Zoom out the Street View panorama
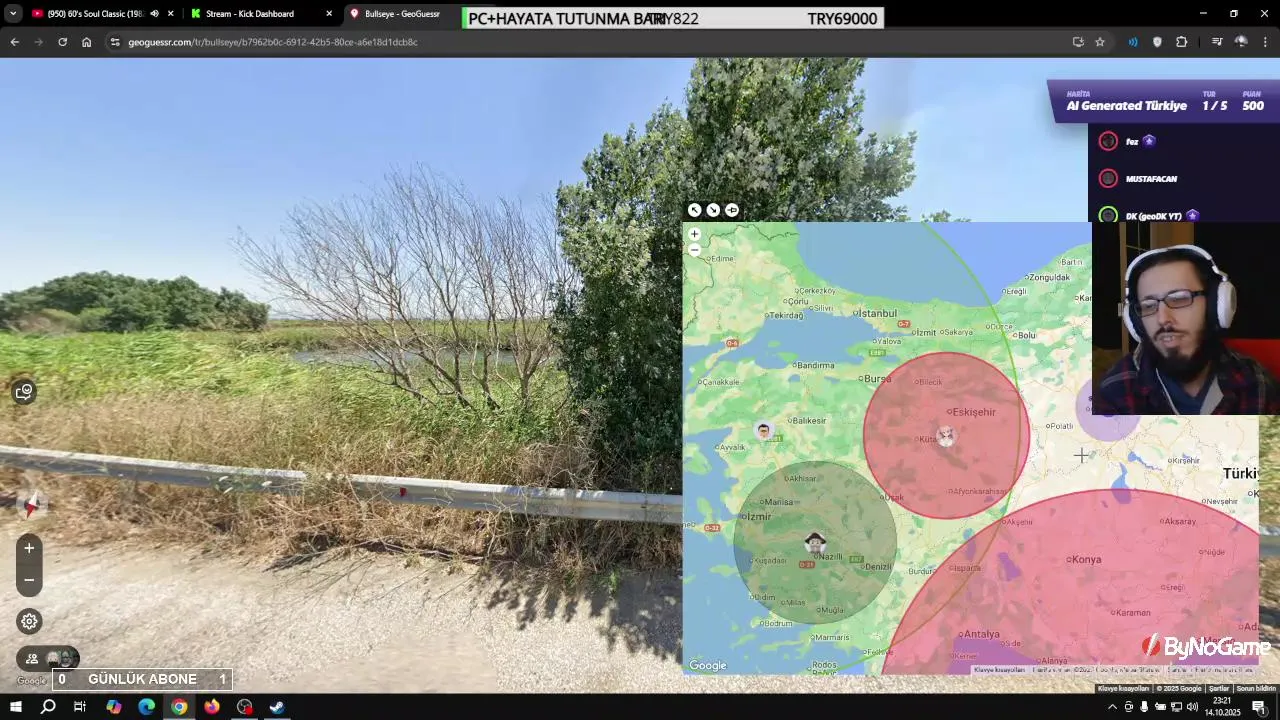The width and height of the screenshot is (1280, 720). point(29,580)
